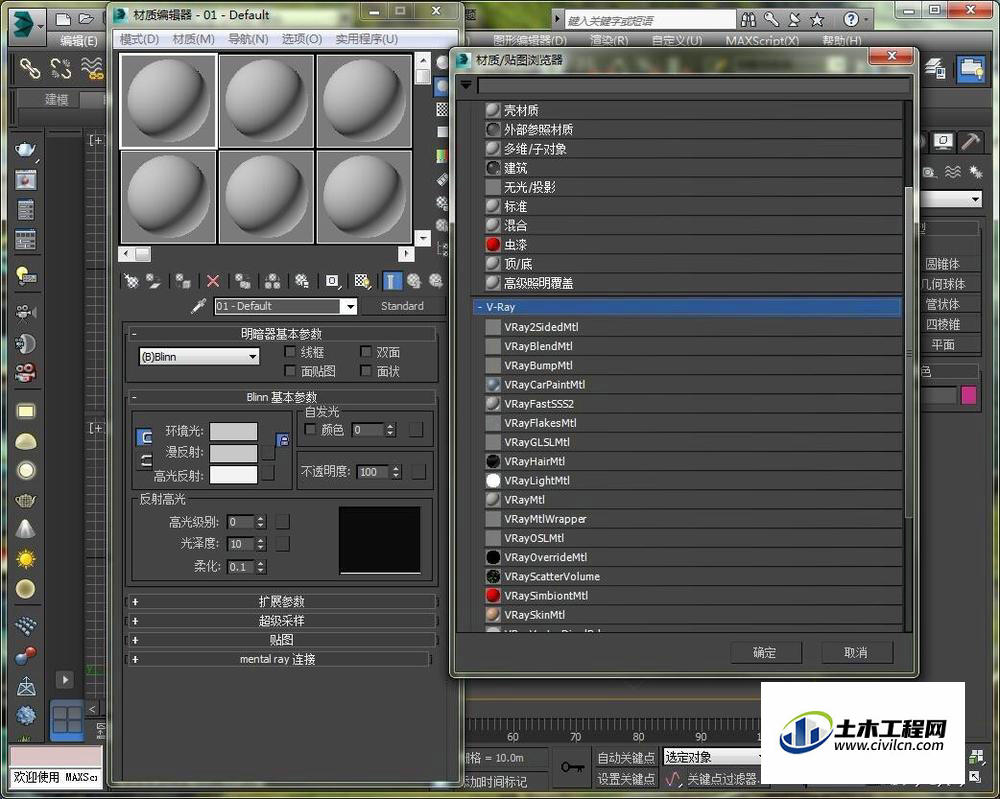Click the 确定 button in material browser
This screenshot has width=1000, height=799.
pyautogui.click(x=765, y=652)
